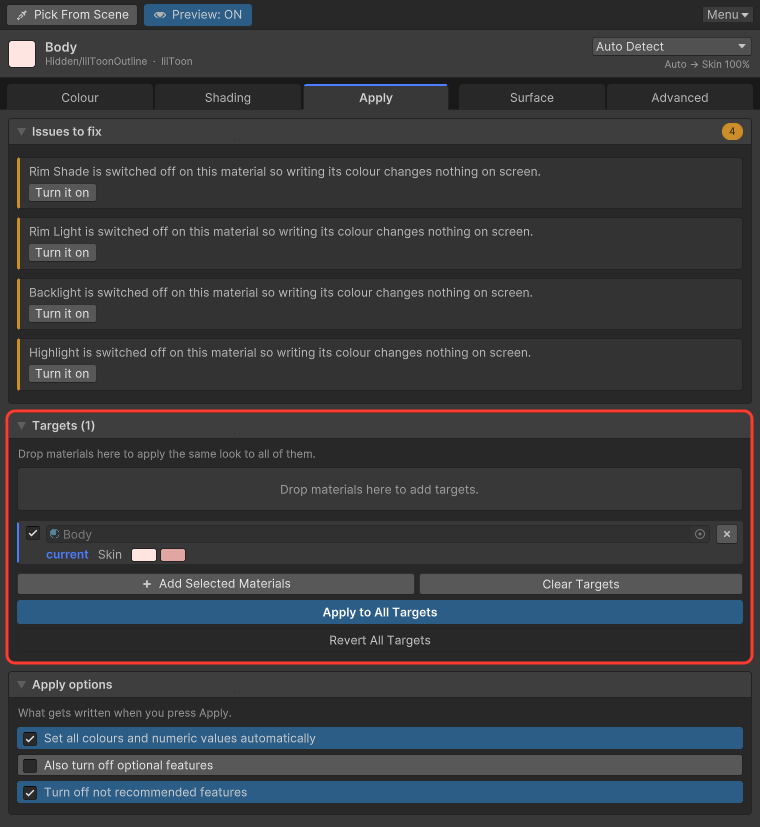Switch to the Colour tab
The height and width of the screenshot is (827, 760).
[80, 98]
